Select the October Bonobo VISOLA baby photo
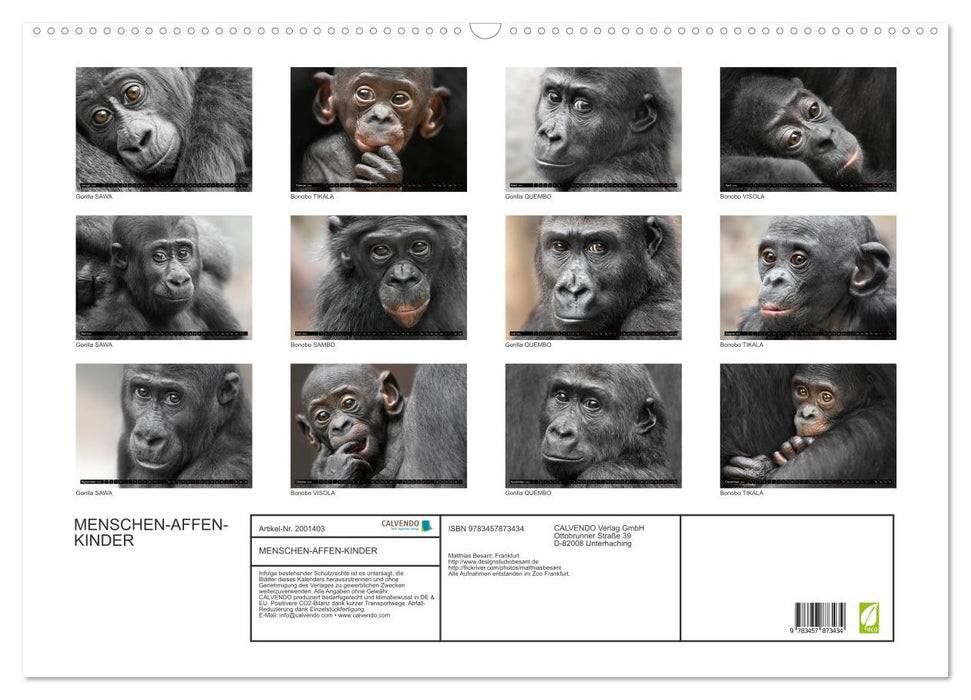Image resolution: width=971 pixels, height=700 pixels. click(x=378, y=425)
